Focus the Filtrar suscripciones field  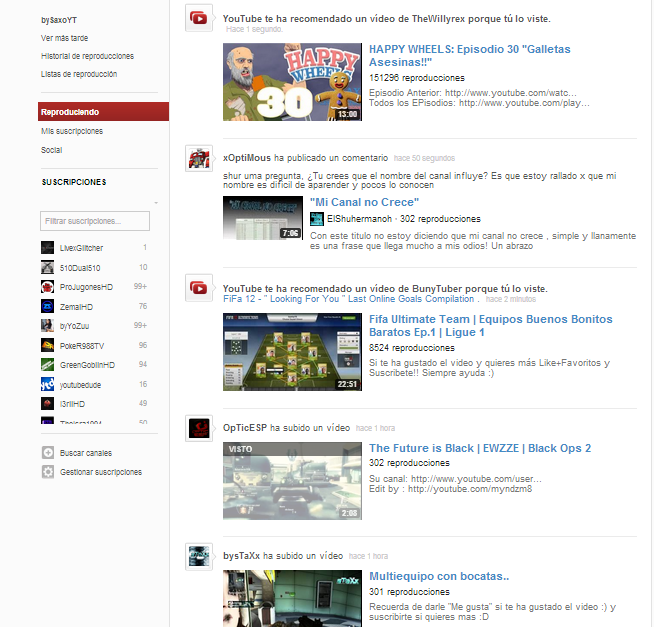coord(95,221)
